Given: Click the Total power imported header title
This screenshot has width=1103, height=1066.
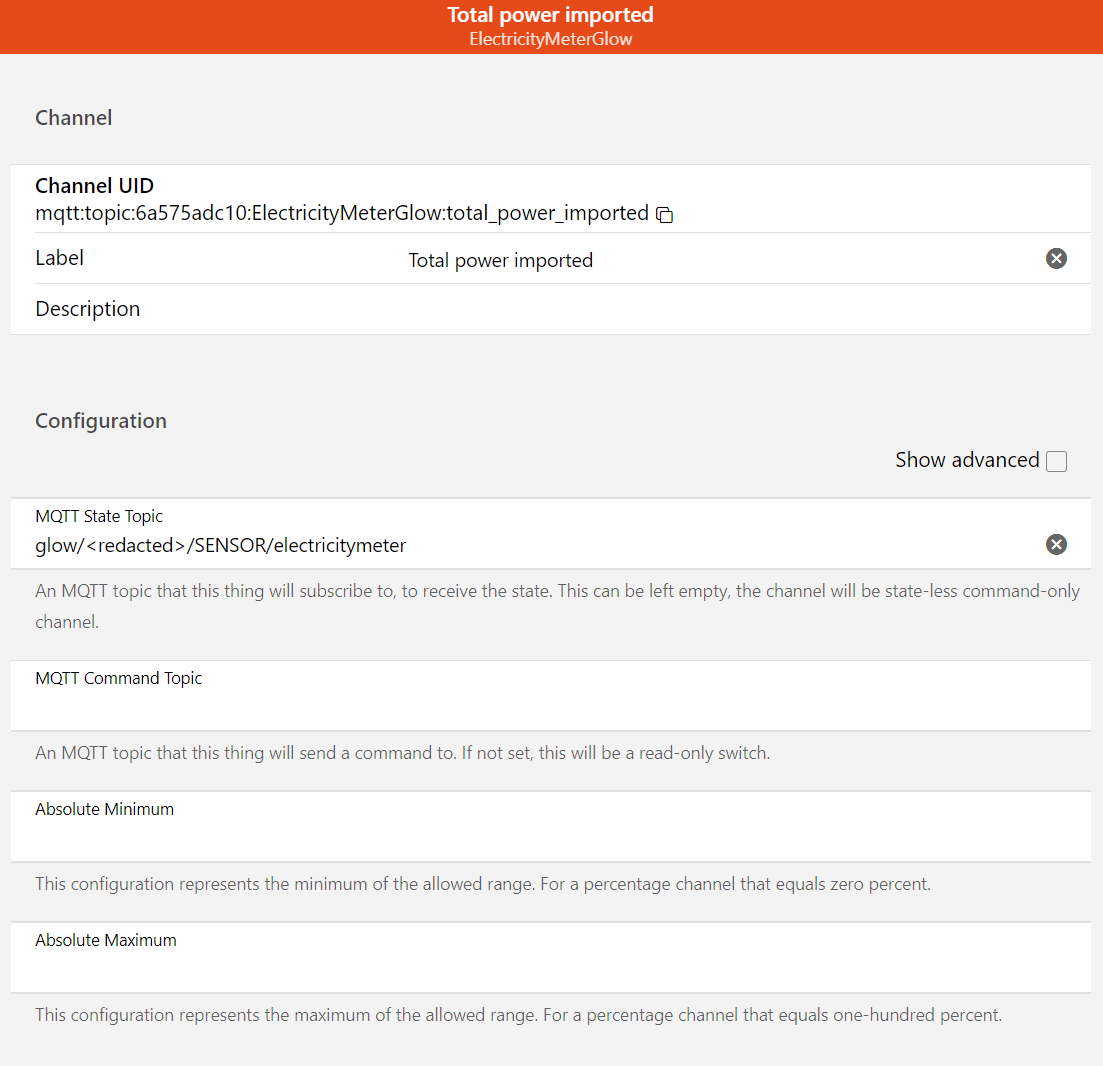Looking at the screenshot, I should pos(550,15).
